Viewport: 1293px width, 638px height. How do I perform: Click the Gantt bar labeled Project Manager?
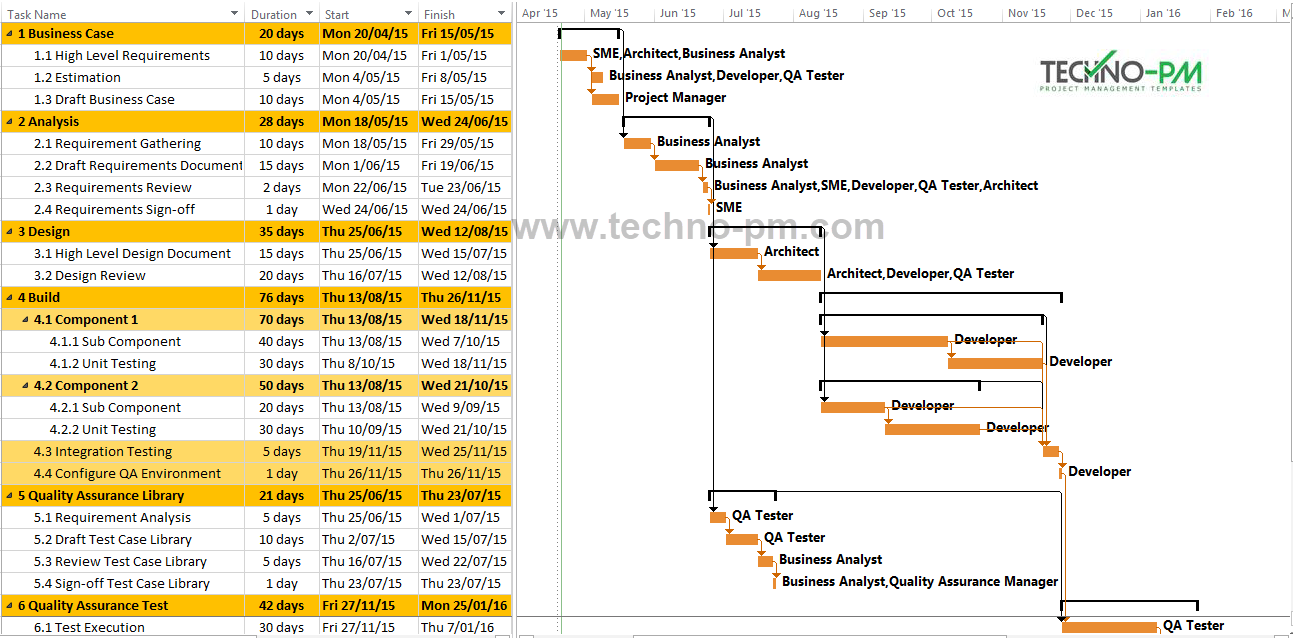click(606, 99)
